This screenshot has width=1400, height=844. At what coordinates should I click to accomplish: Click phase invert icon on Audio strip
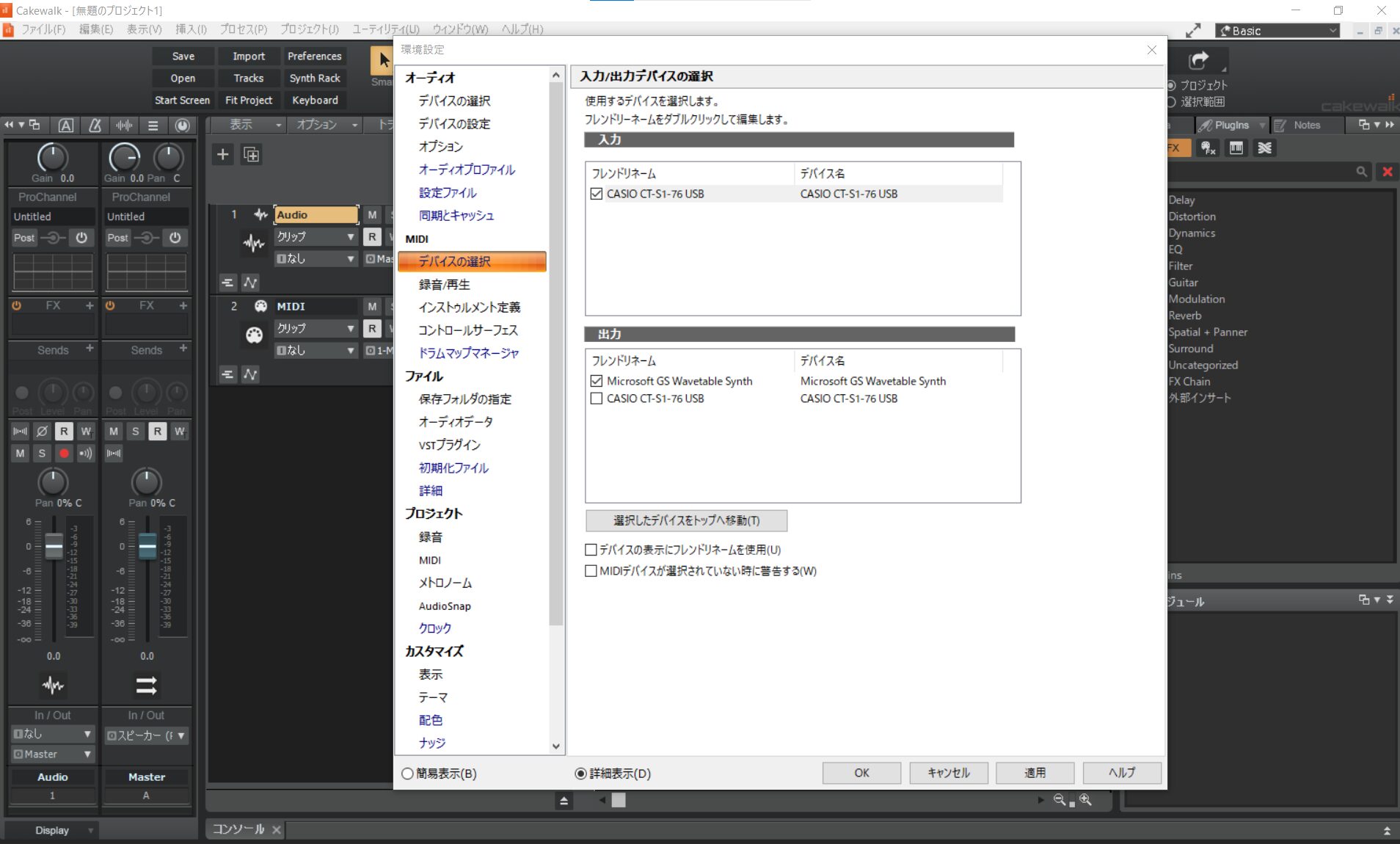pos(42,432)
